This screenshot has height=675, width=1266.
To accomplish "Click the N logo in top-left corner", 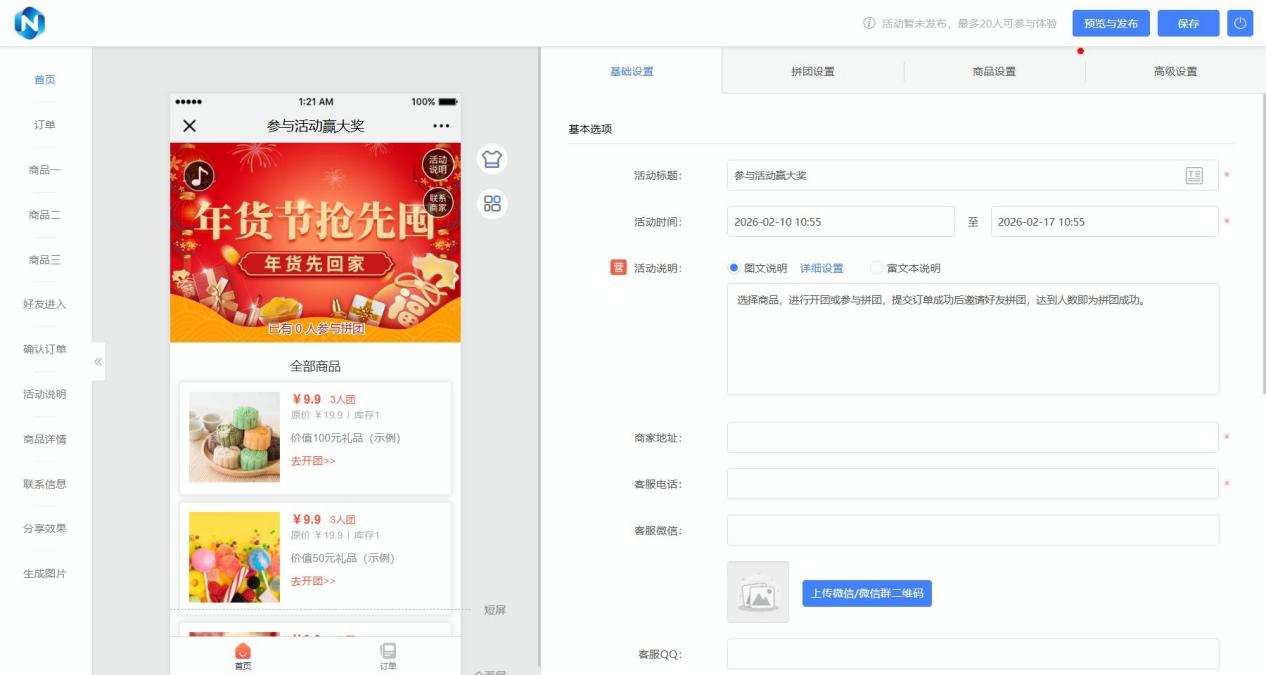I will [30, 23].
